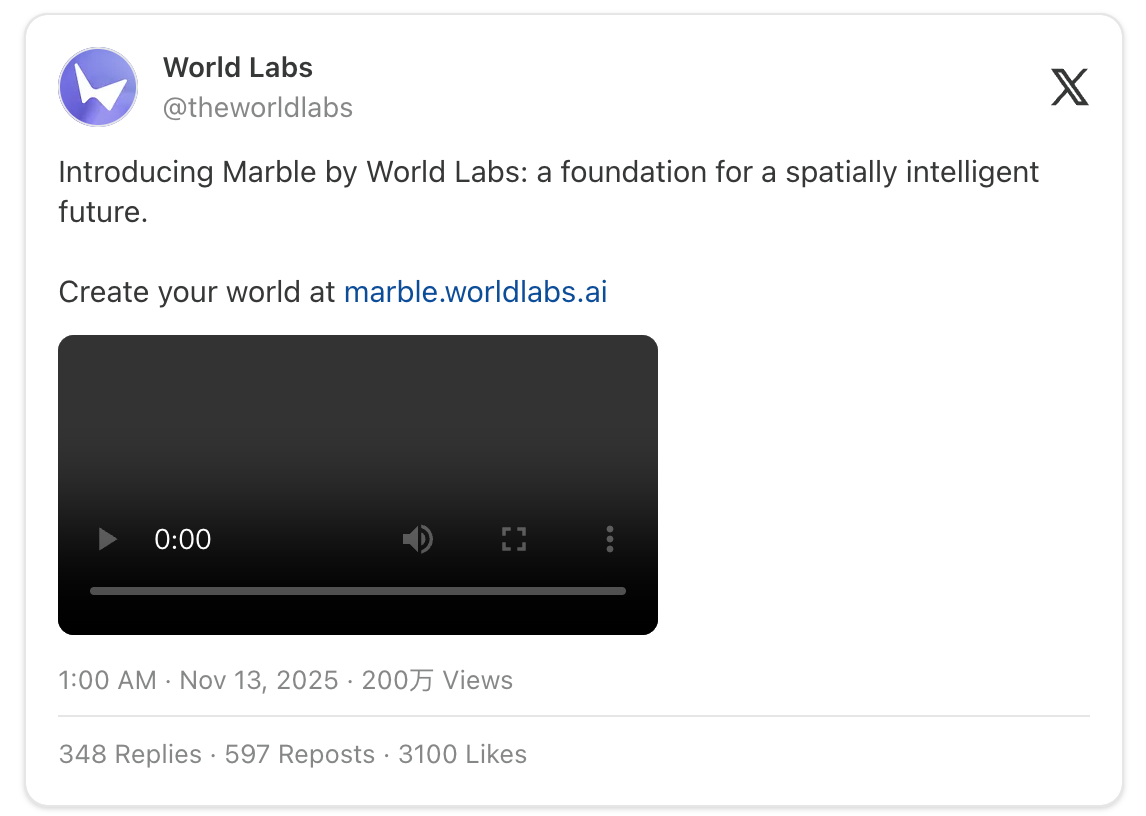
Task: Click the "Create your world at" text
Action: [x=197, y=292]
